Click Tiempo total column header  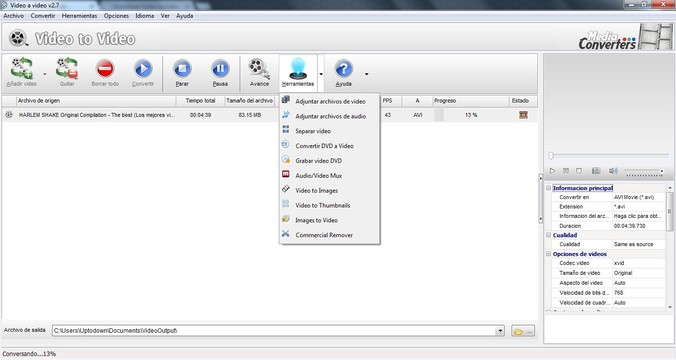tap(200, 101)
